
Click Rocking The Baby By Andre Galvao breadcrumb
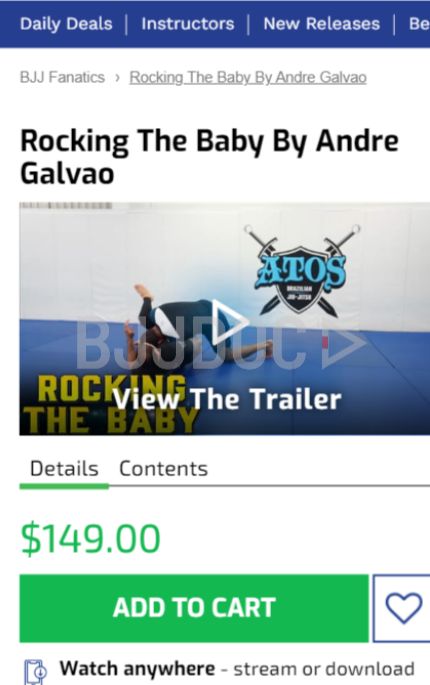(x=248, y=77)
